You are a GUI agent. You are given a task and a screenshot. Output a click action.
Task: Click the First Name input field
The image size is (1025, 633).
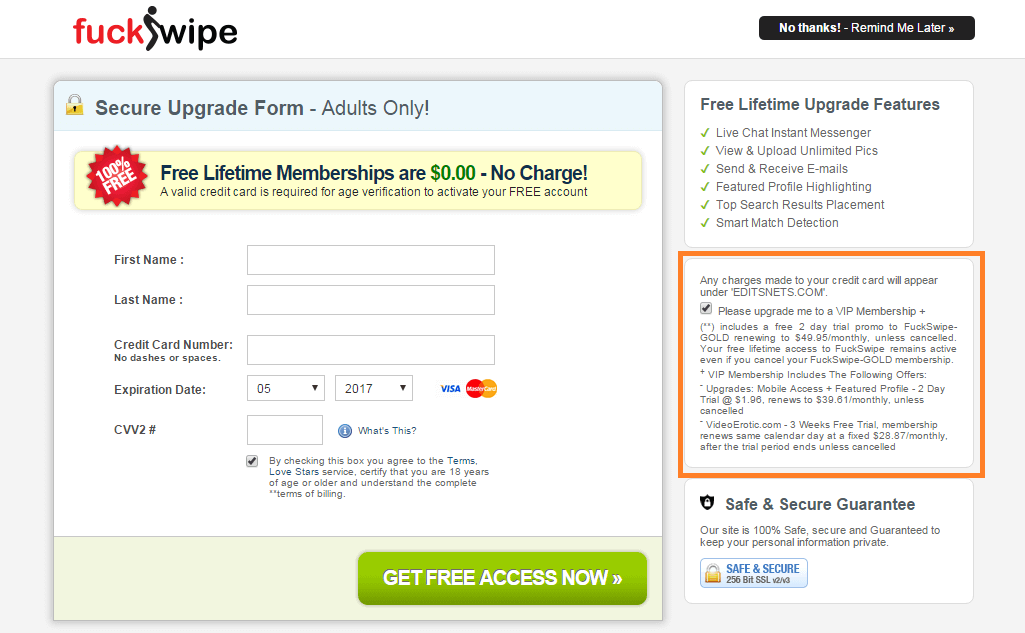(x=371, y=260)
